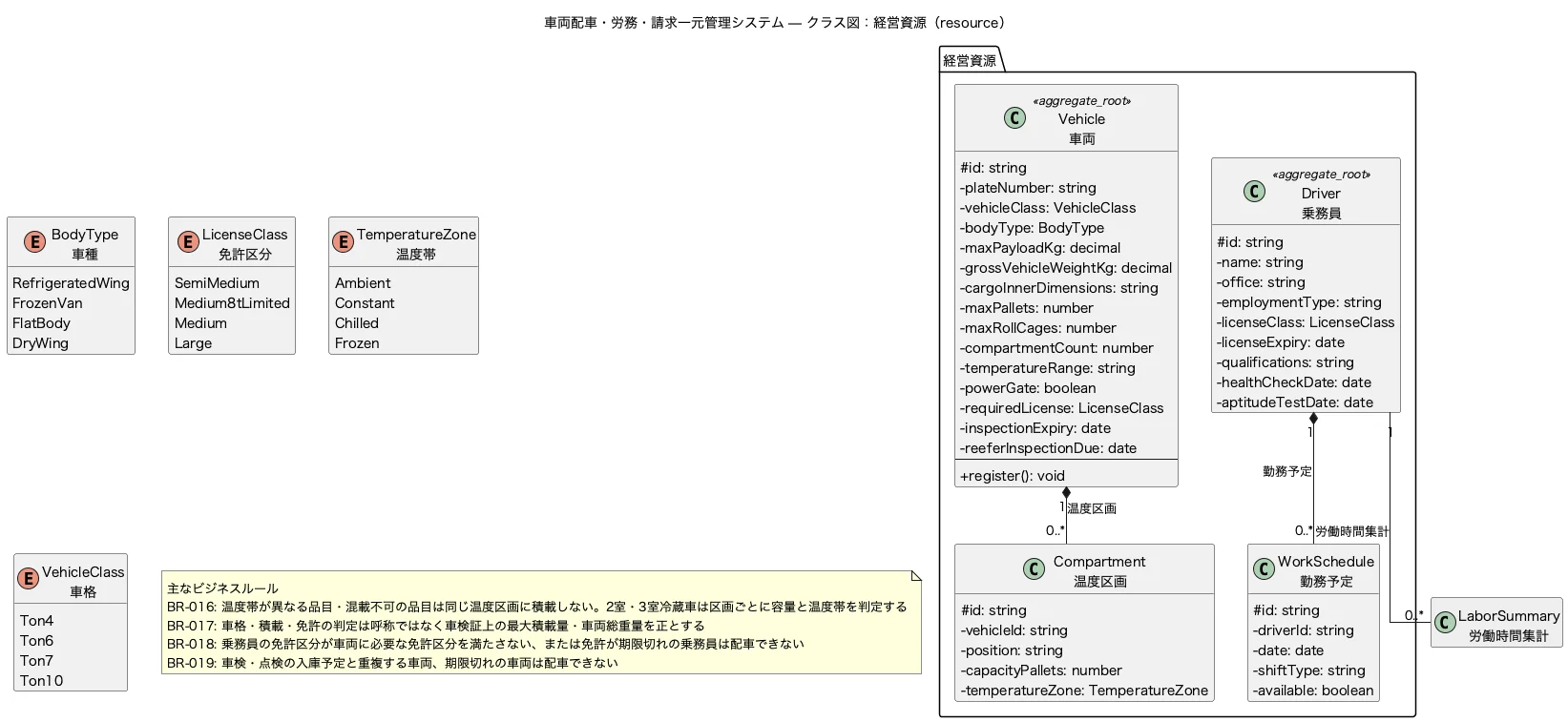Viewport: 1568px width, 722px height.
Task: Click the aptitudeTestDate attribute
Action: point(1295,402)
